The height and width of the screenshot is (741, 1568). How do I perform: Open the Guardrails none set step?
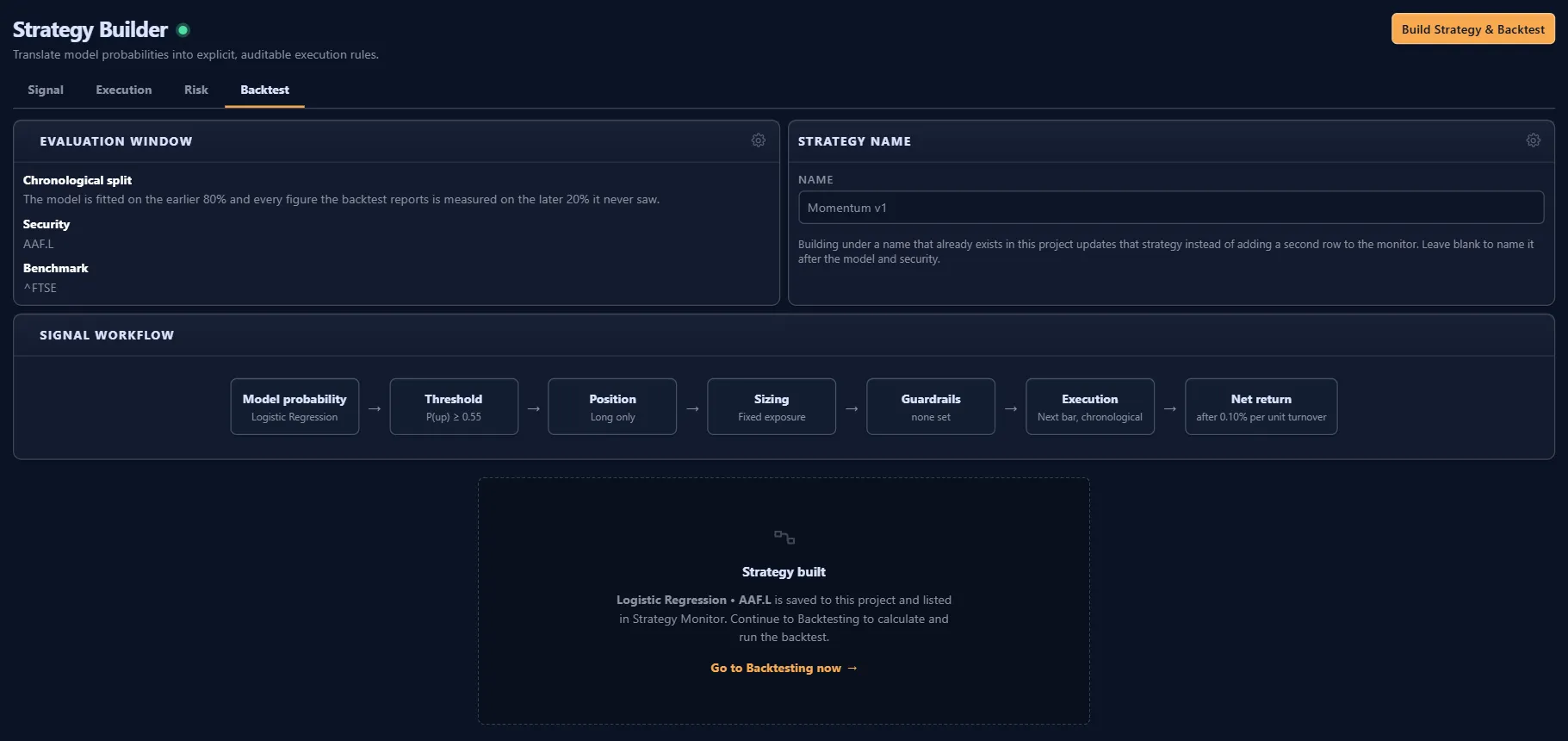(x=931, y=407)
